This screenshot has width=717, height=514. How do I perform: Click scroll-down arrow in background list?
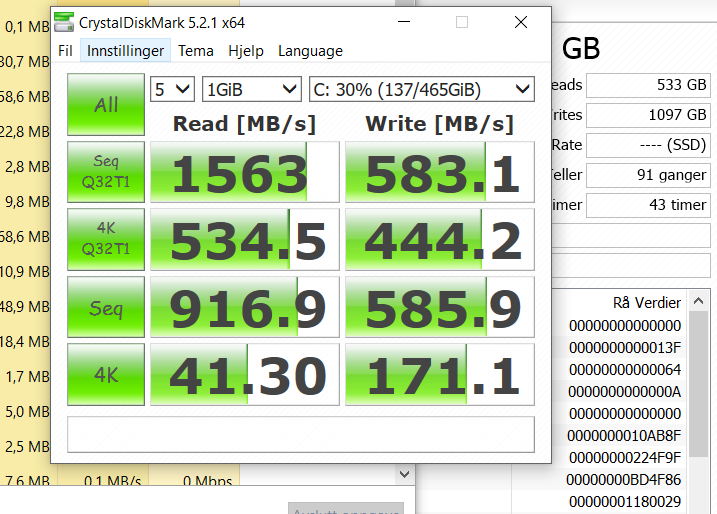pos(404,474)
